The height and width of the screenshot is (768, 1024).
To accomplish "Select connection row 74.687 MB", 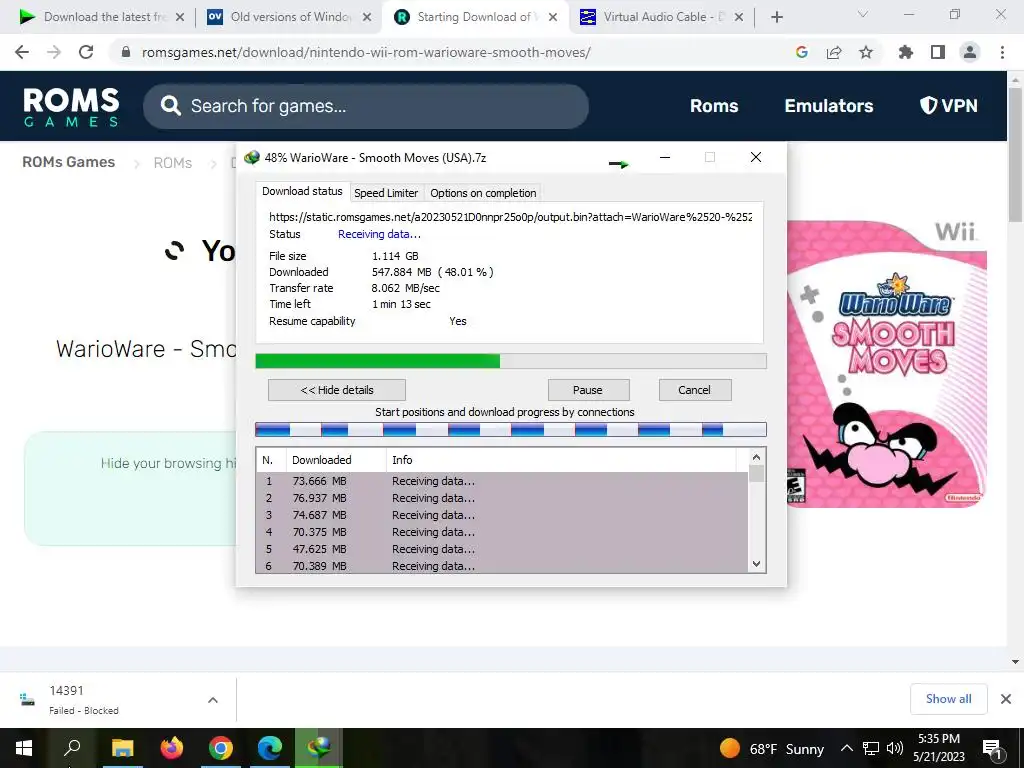I will [502, 515].
